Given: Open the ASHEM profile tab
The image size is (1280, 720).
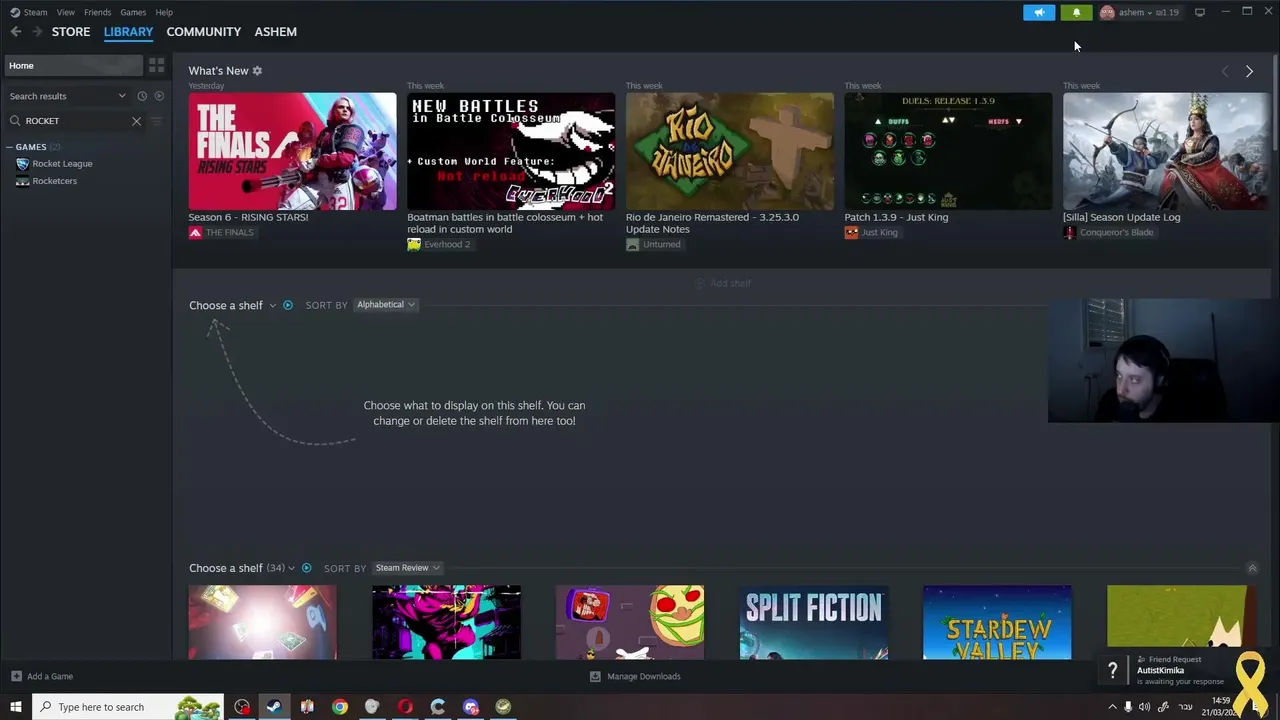Looking at the screenshot, I should [276, 32].
